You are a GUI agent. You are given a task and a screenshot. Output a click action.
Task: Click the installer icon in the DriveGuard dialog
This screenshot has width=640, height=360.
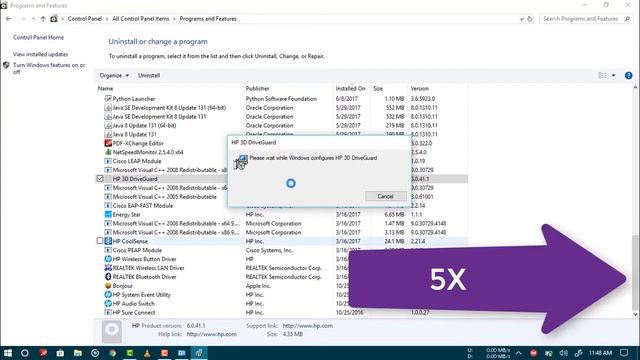(240, 162)
